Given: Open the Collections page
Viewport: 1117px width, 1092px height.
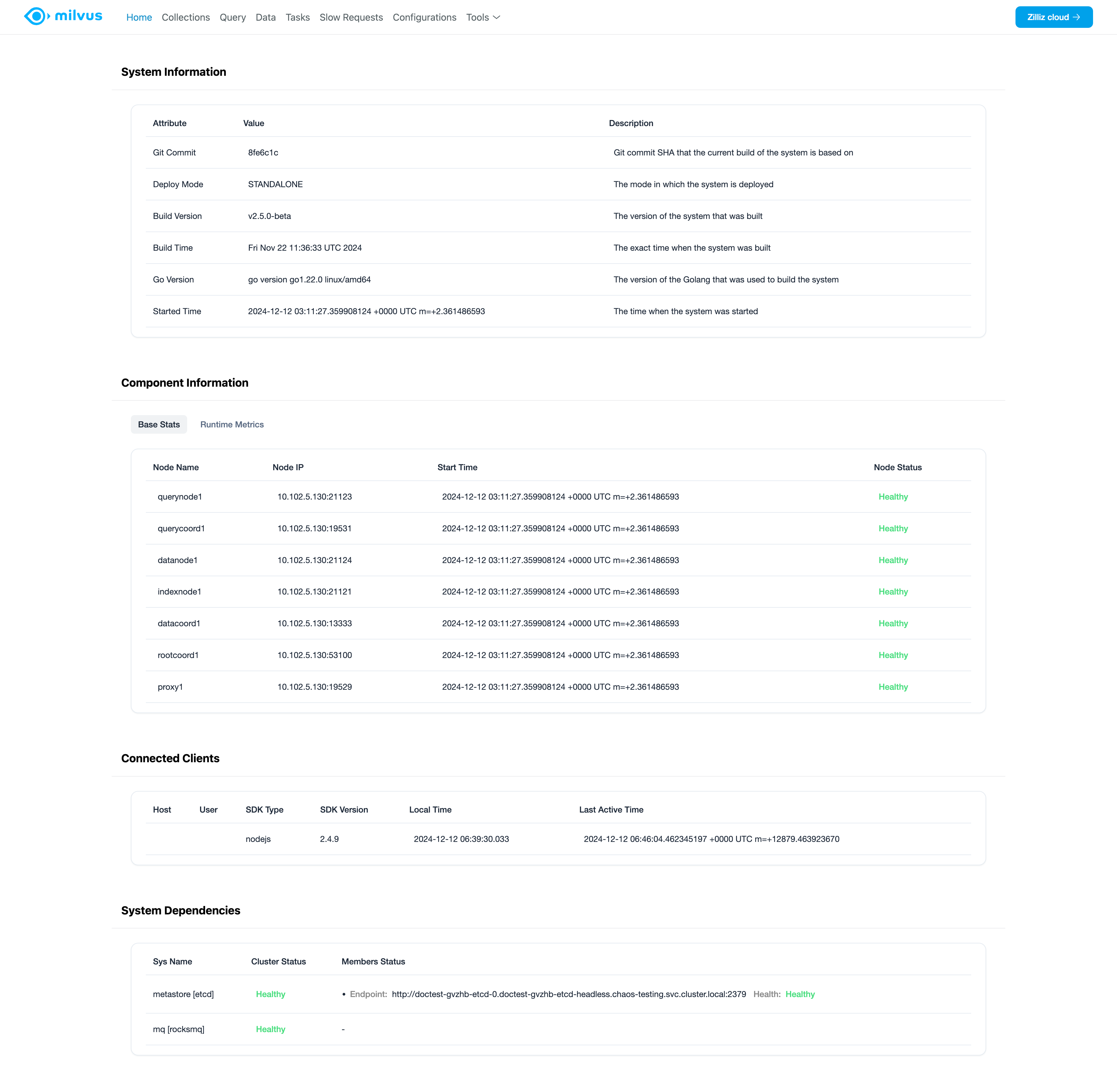Looking at the screenshot, I should 186,17.
